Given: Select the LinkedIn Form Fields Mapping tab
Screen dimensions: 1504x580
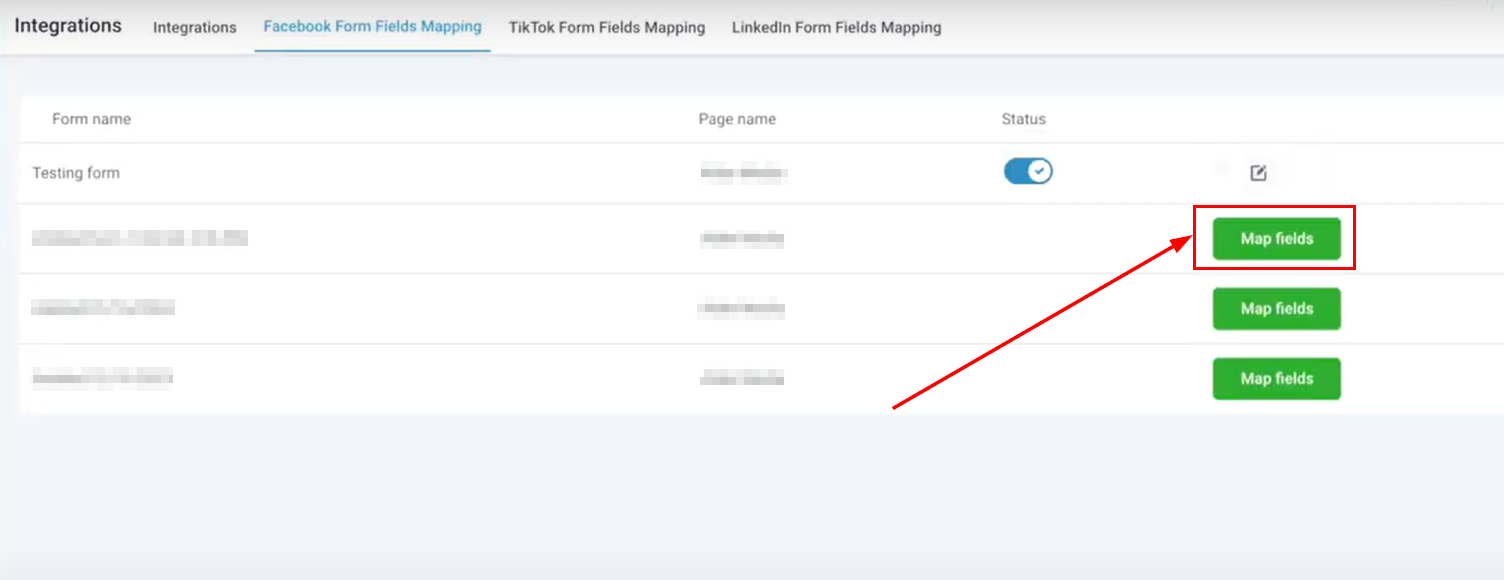Looking at the screenshot, I should (836, 27).
